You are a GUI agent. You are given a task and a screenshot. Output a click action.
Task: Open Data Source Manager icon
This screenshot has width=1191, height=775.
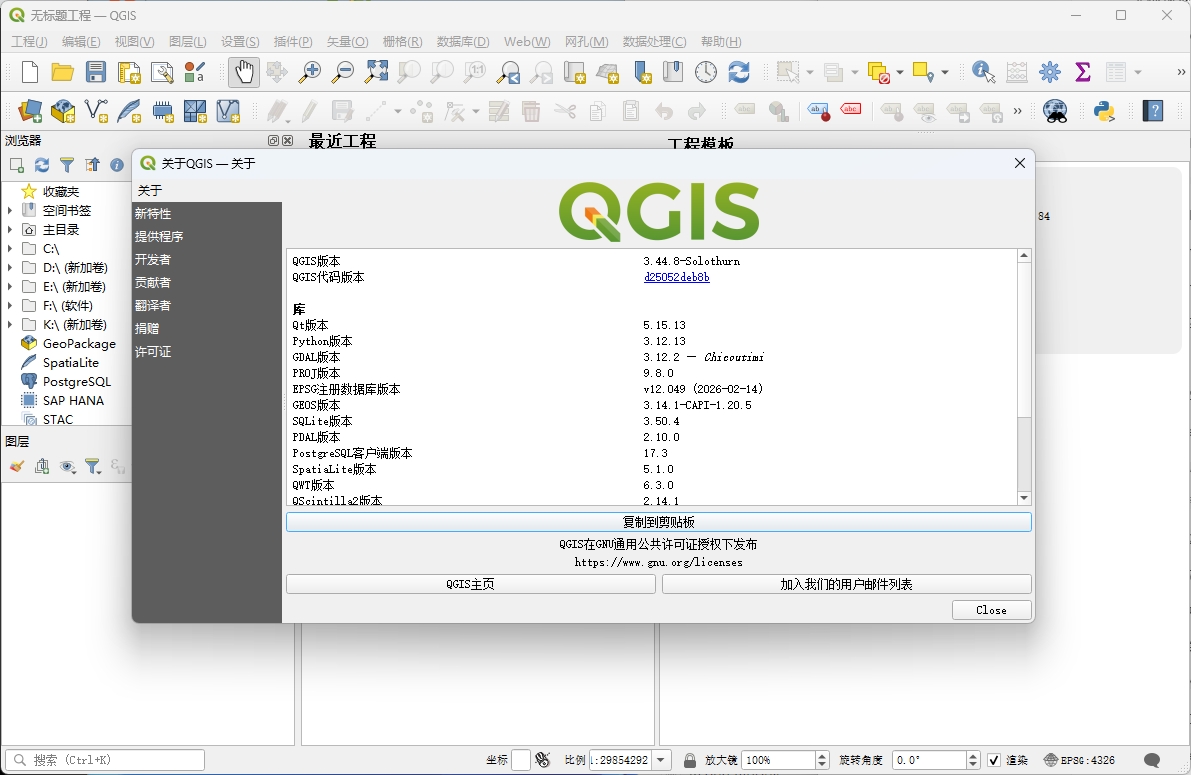tap(30, 112)
